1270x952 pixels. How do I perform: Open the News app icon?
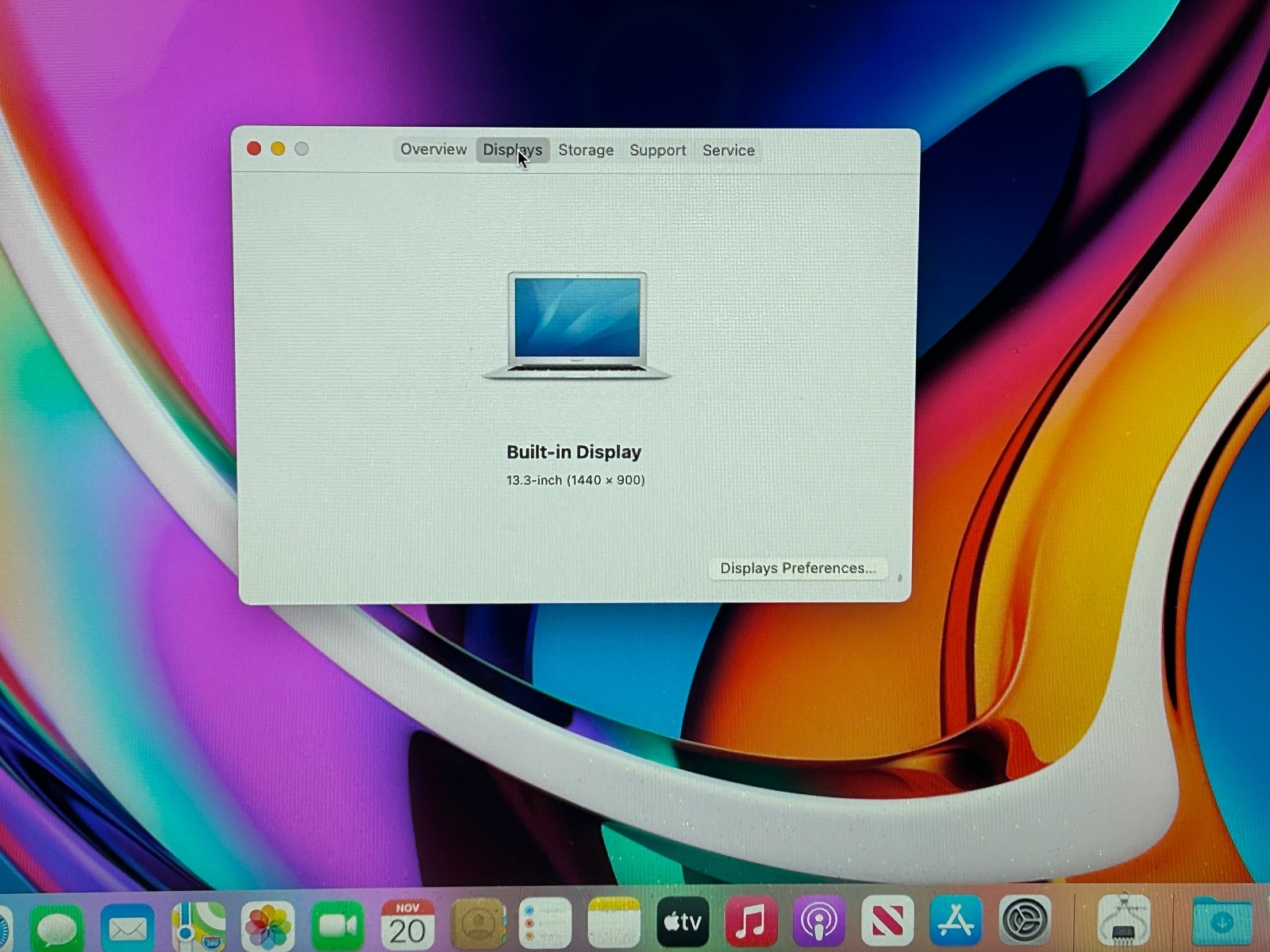[x=887, y=922]
